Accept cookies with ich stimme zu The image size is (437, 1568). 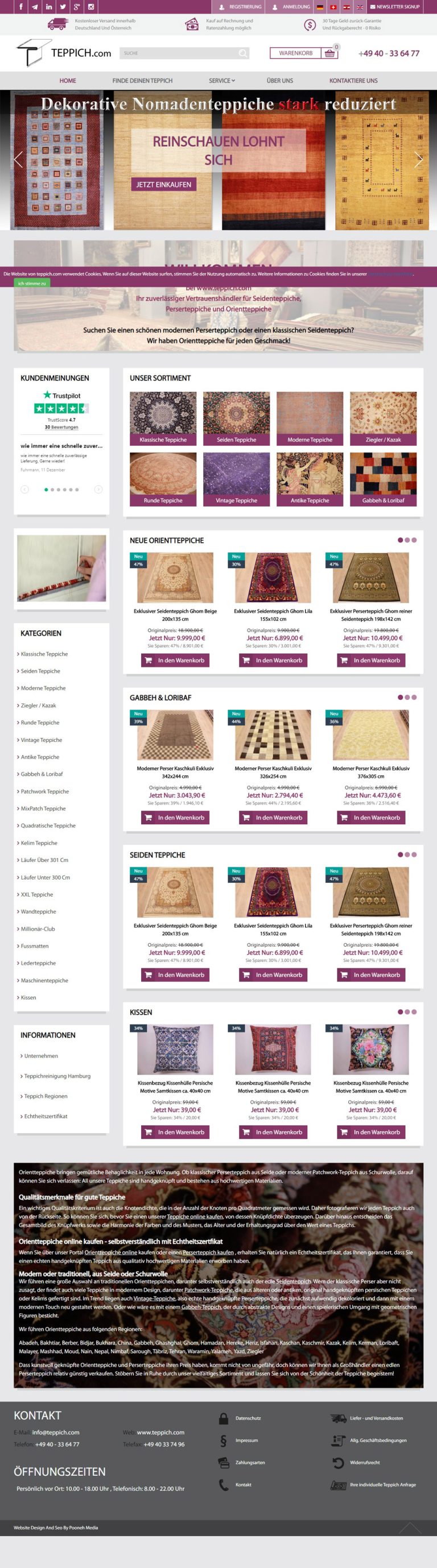coord(32,284)
